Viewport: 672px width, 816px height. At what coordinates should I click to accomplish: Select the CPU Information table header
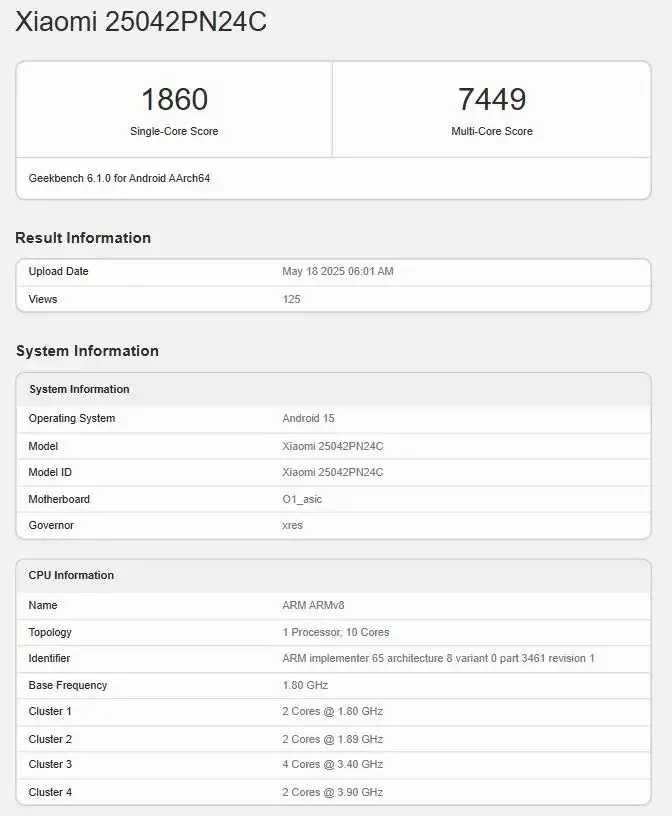71,575
